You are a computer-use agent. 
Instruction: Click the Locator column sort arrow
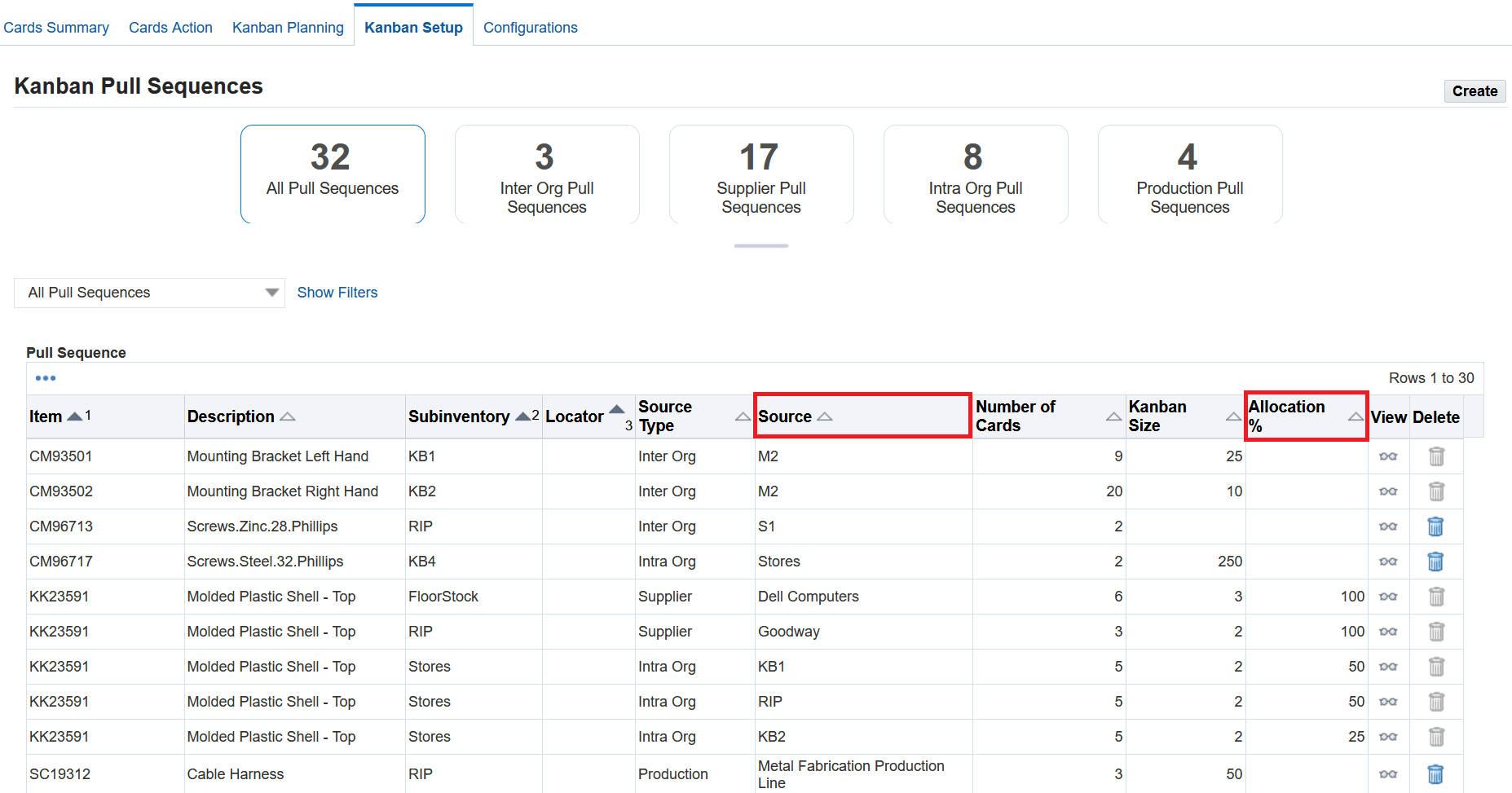617,411
